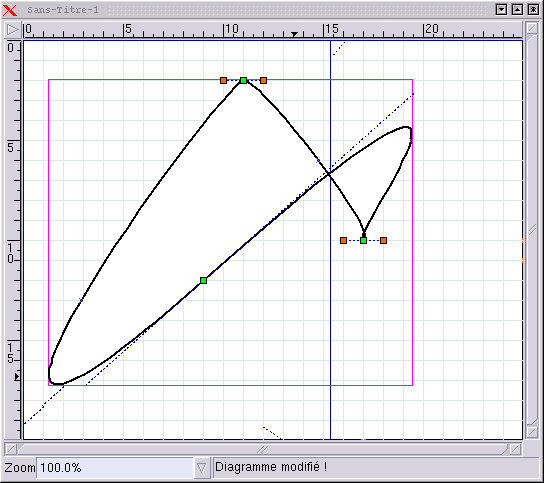Click the right orange handle at the top node
This screenshot has height=483, width=544.
click(x=264, y=80)
